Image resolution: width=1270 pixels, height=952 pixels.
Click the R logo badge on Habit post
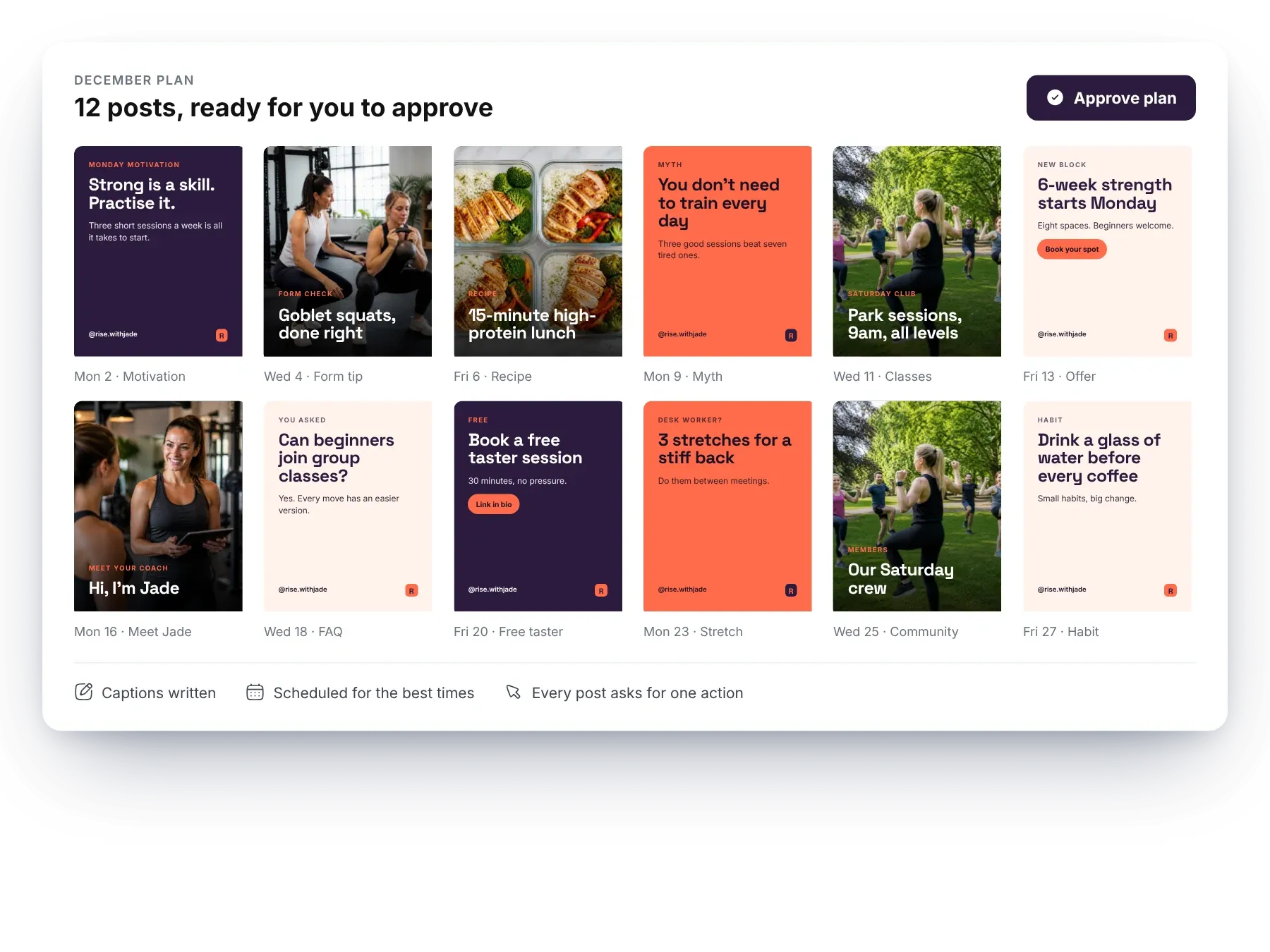tap(1171, 590)
